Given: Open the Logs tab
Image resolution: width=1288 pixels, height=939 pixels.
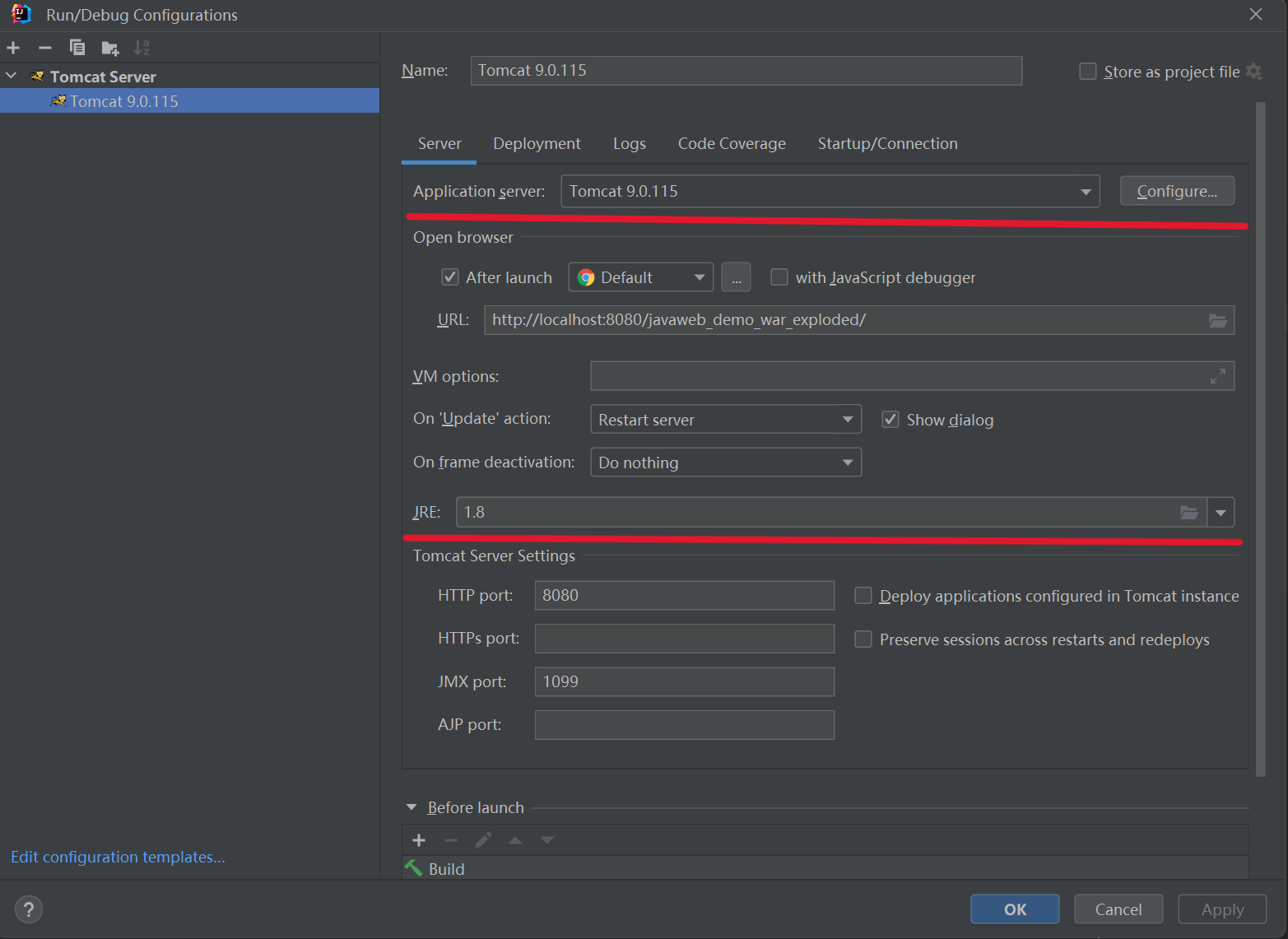Looking at the screenshot, I should point(630,143).
